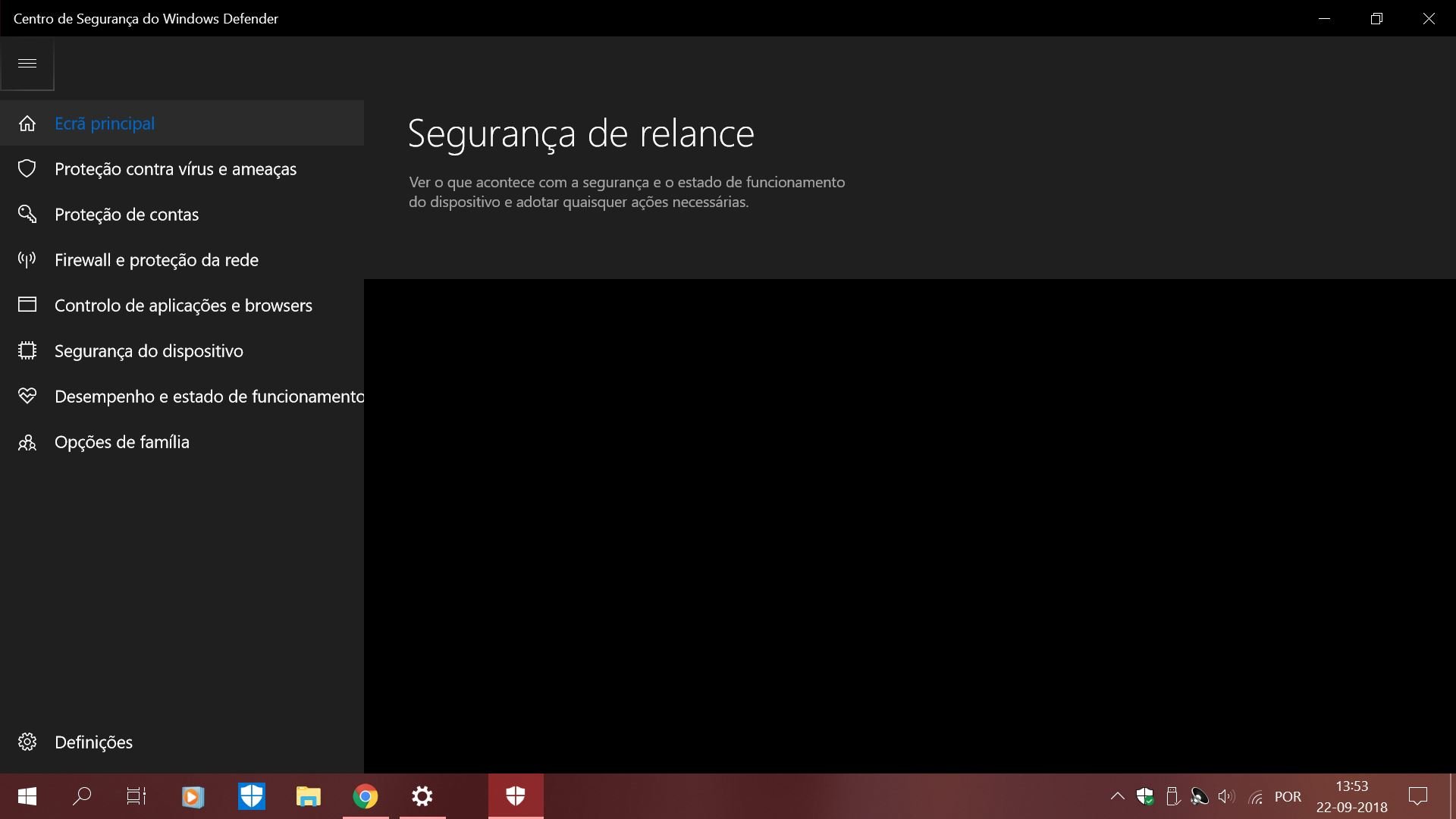Switch to Google Chrome on taskbar
Image resolution: width=1456 pixels, height=819 pixels.
366,796
